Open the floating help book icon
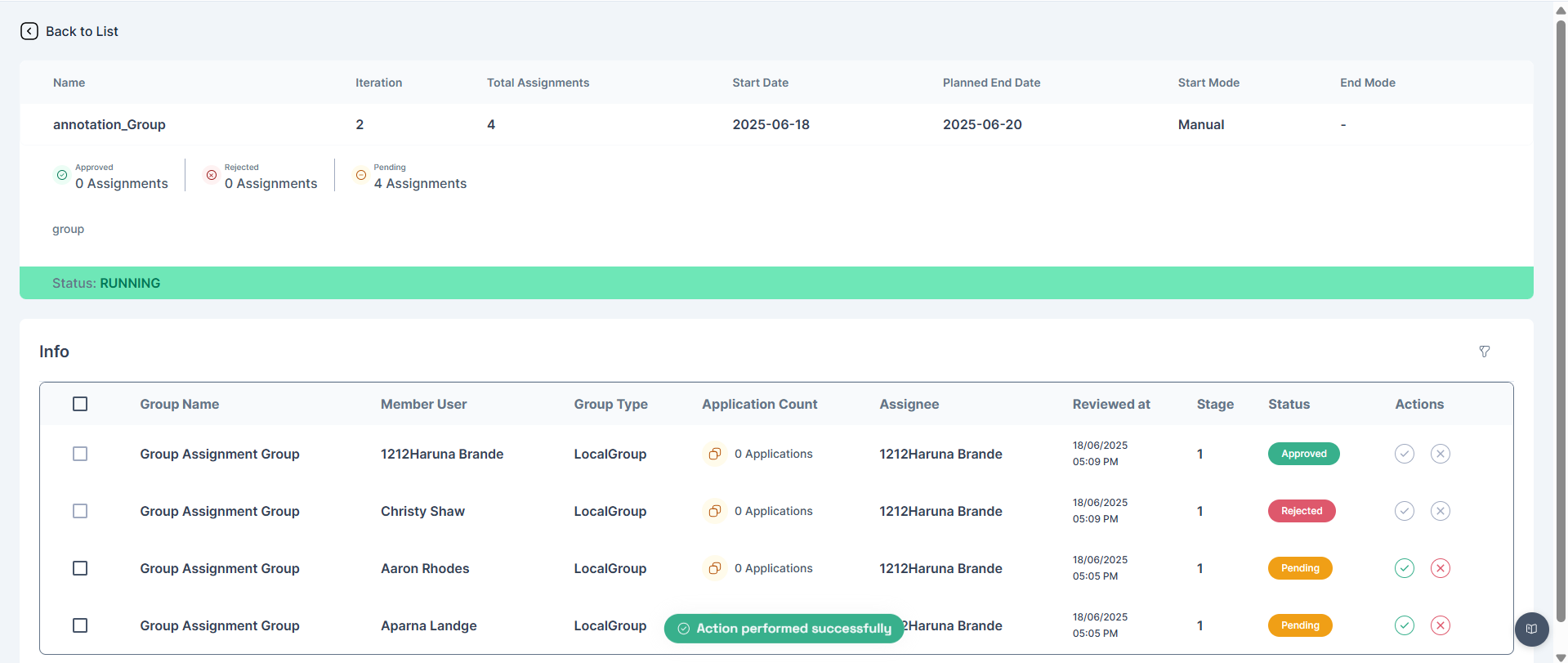 click(1532, 629)
